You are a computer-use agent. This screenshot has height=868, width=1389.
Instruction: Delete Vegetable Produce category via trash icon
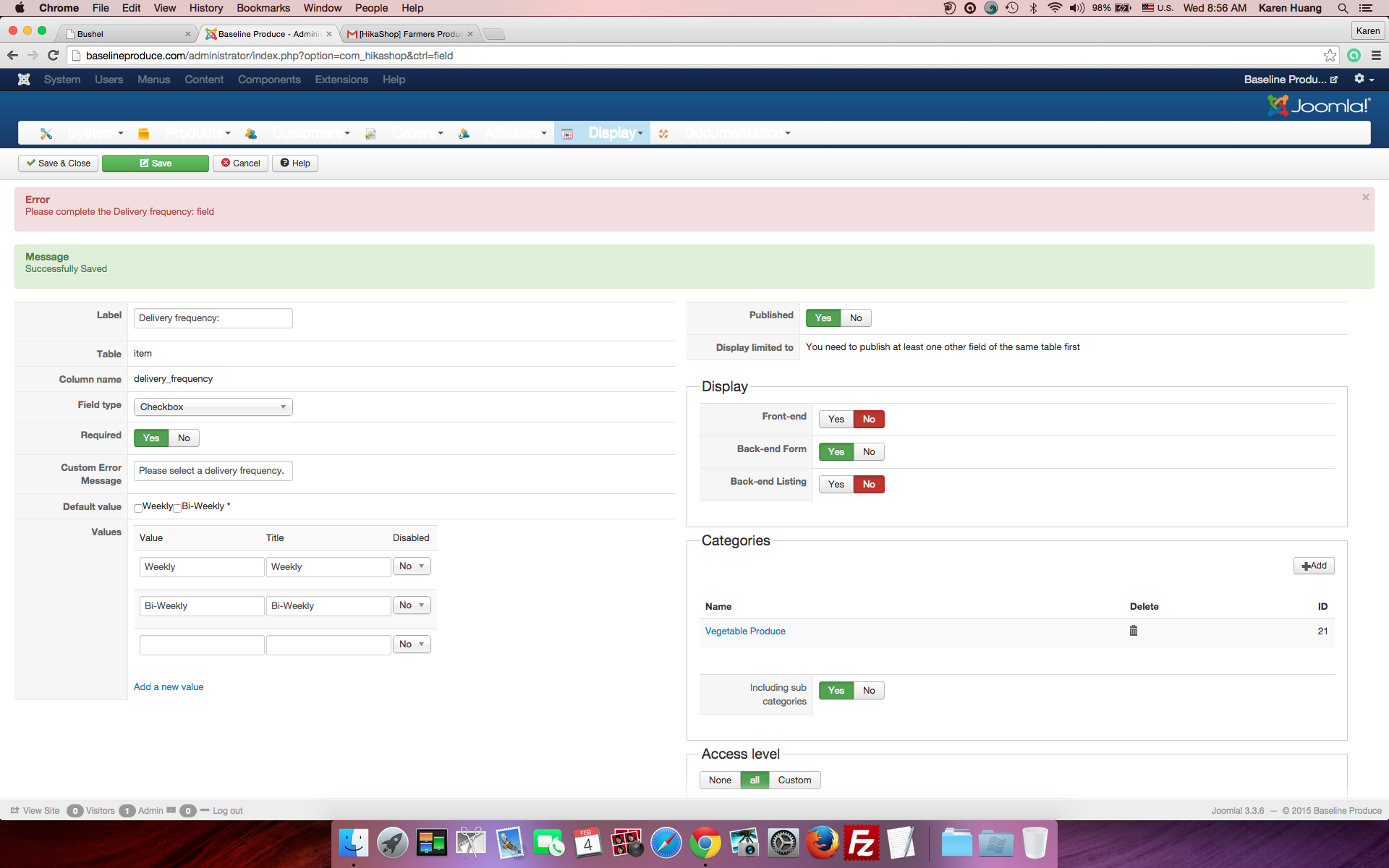pos(1134,631)
